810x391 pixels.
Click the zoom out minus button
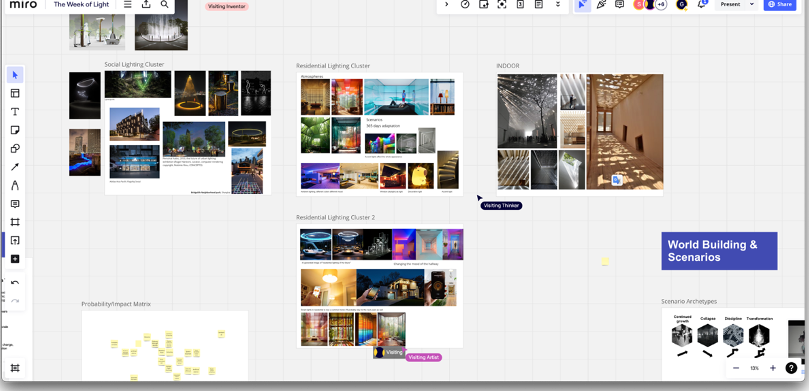point(736,368)
